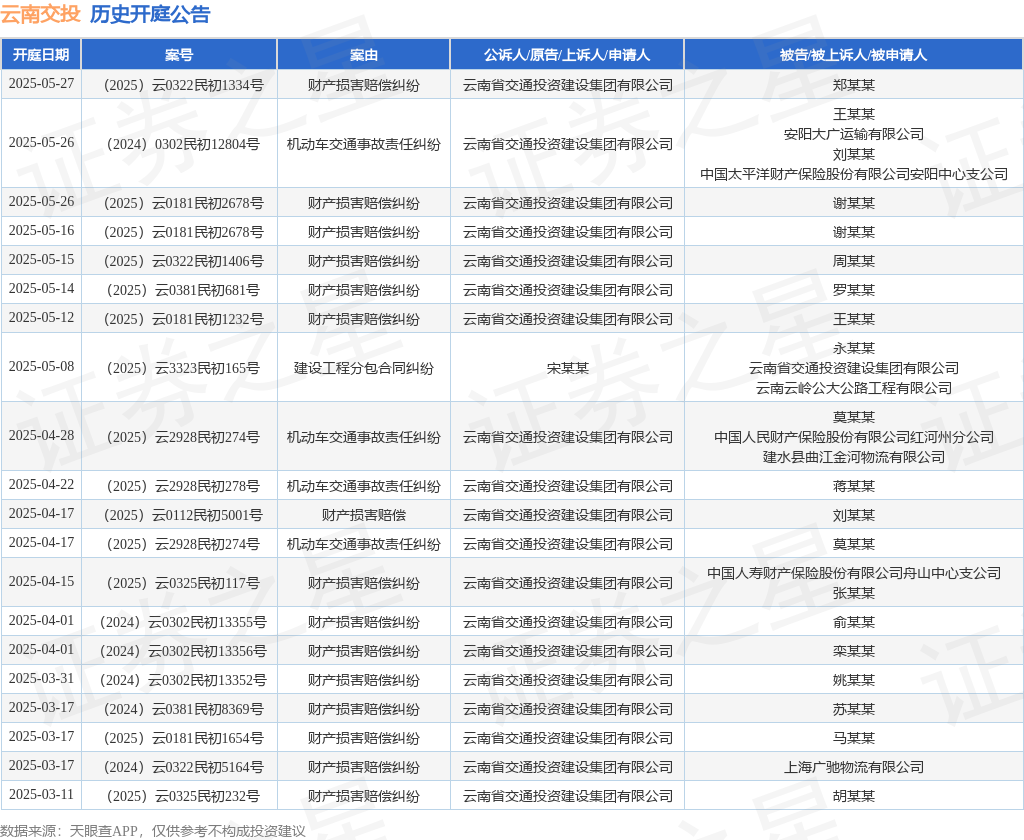1024x840 pixels.
Task: Select the 建设工程分包合同纠纷 case cause
Action: (363, 368)
